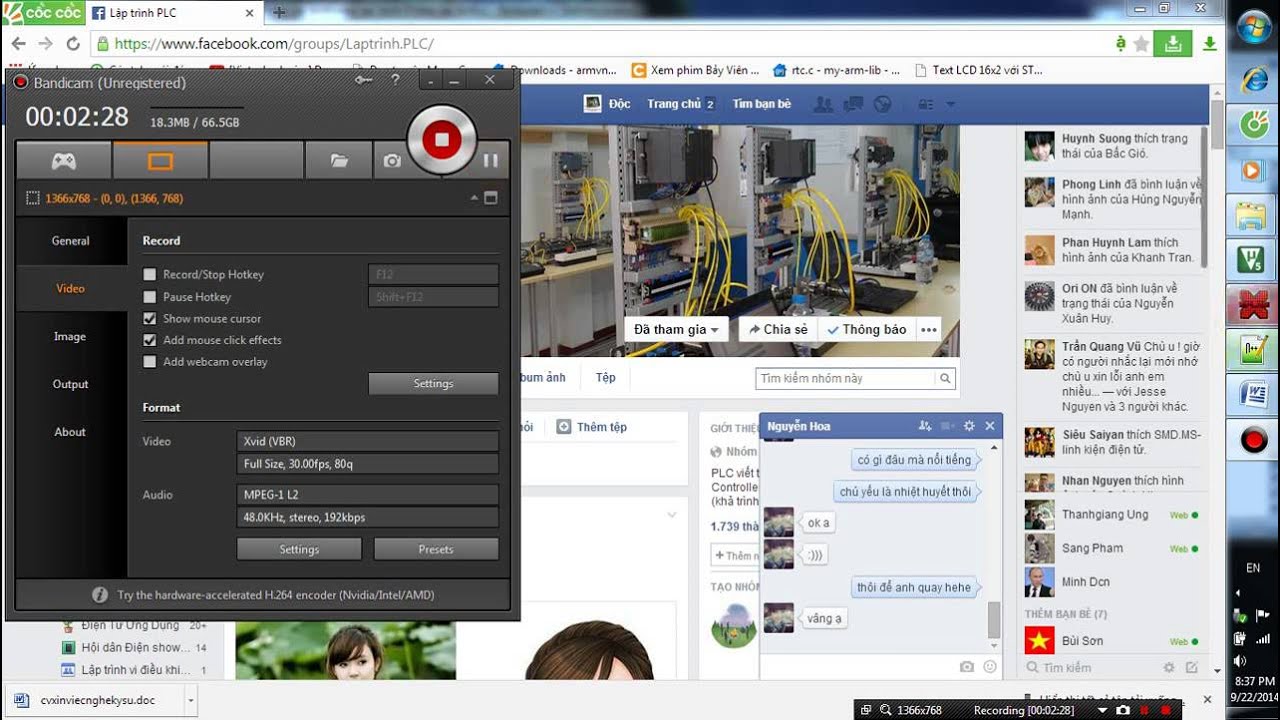Attach photo in chat camera icon
The height and width of the screenshot is (720, 1280).
(x=966, y=666)
